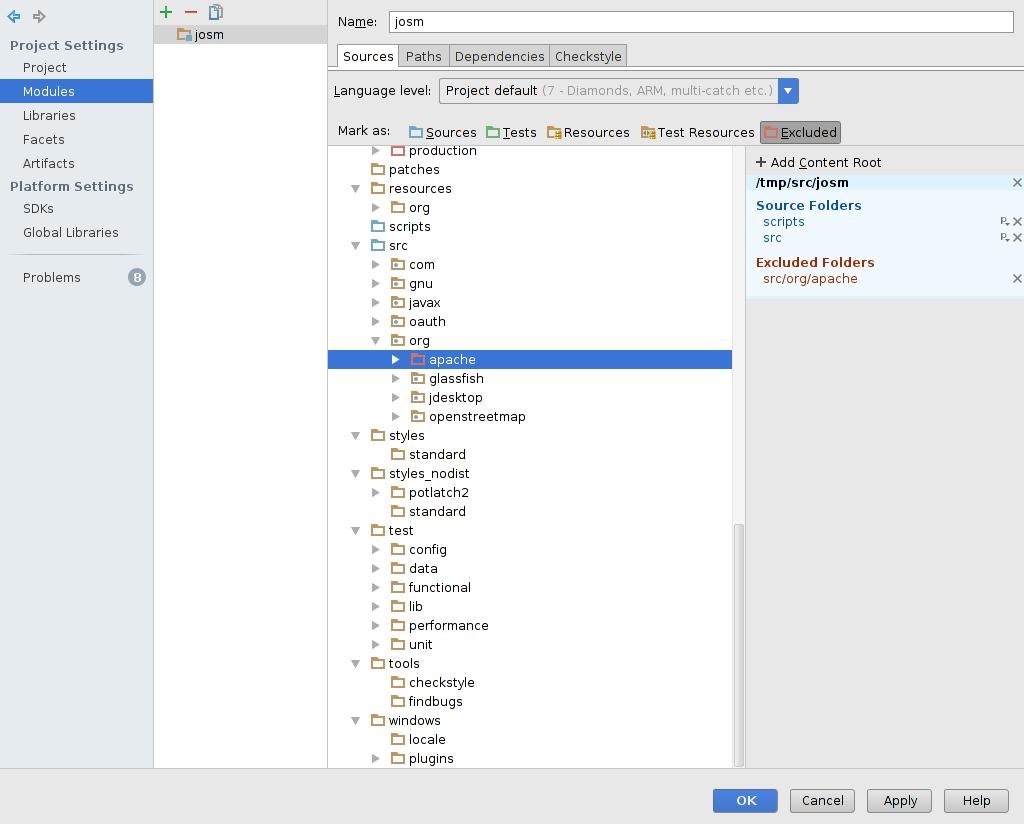Click the back navigation arrow

tap(14, 17)
